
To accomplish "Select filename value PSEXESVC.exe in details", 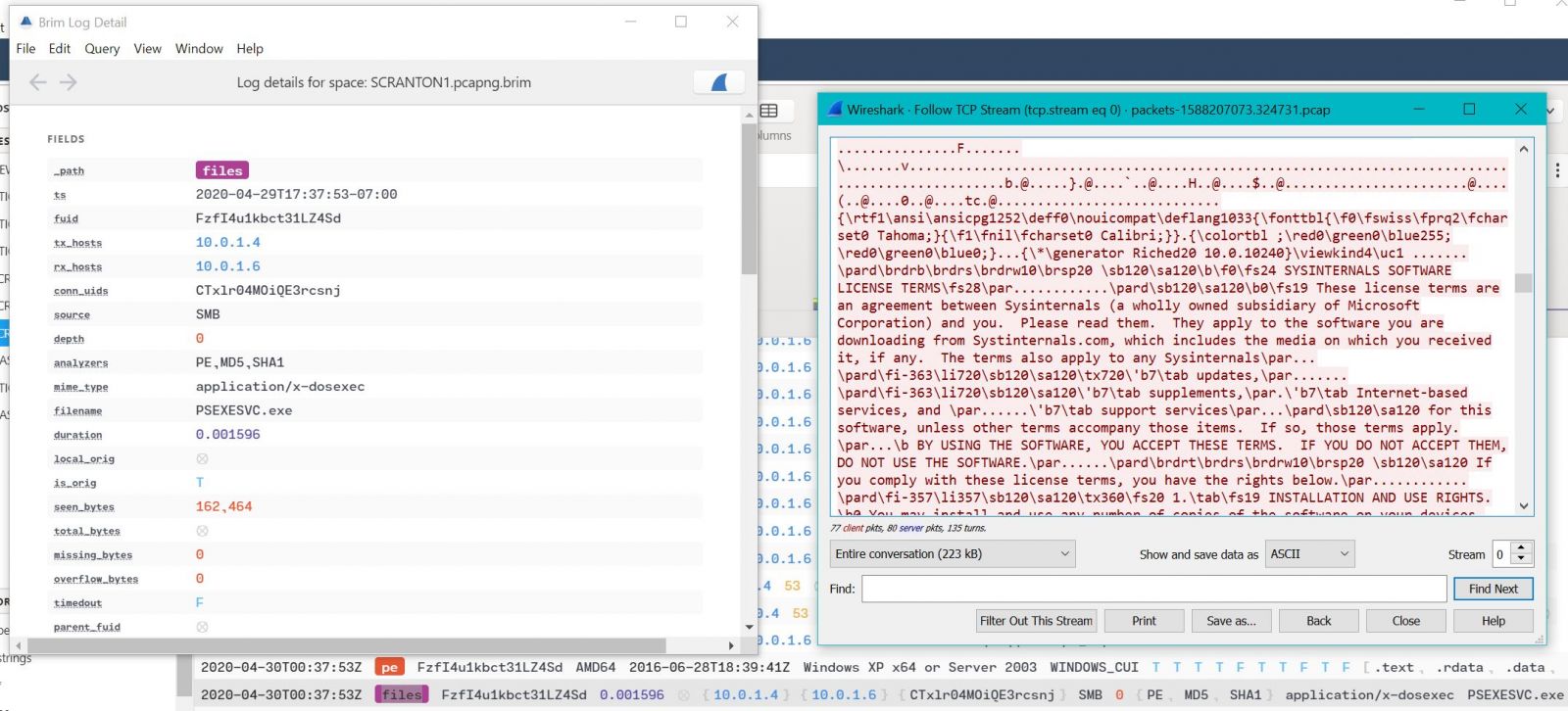I will click(244, 410).
